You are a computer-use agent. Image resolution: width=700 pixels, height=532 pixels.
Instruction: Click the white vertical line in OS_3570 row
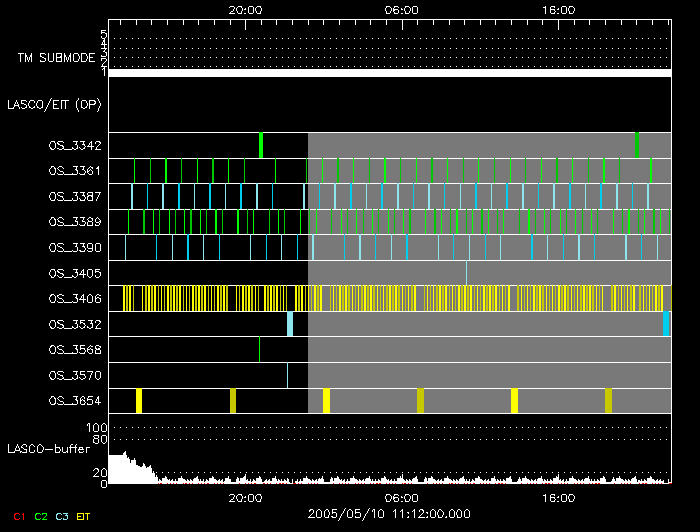(x=287, y=375)
